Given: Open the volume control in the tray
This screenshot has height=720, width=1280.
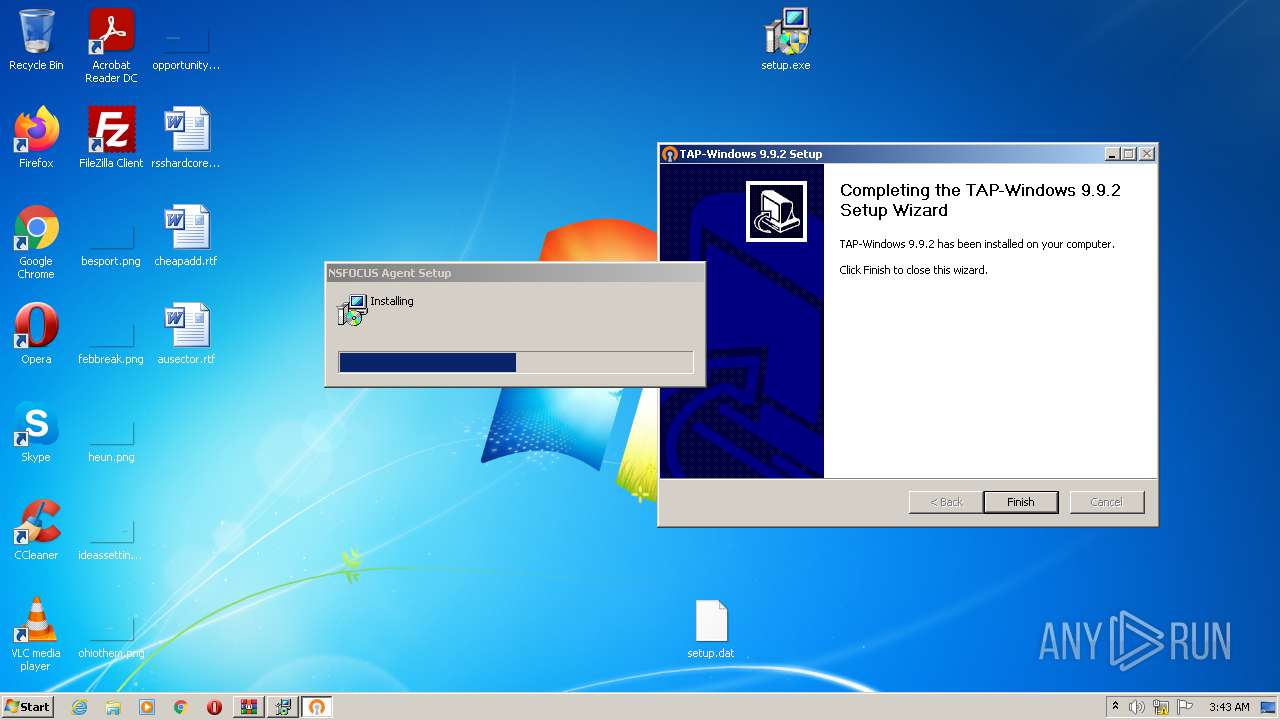Looking at the screenshot, I should [x=1137, y=707].
